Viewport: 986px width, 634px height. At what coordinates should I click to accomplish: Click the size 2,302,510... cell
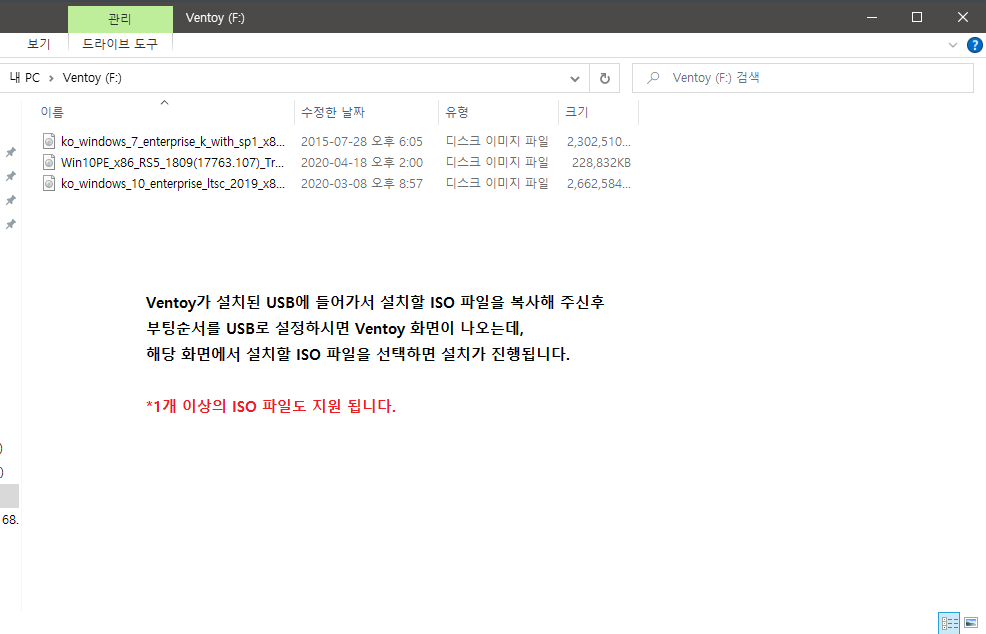pyautogui.click(x=599, y=142)
